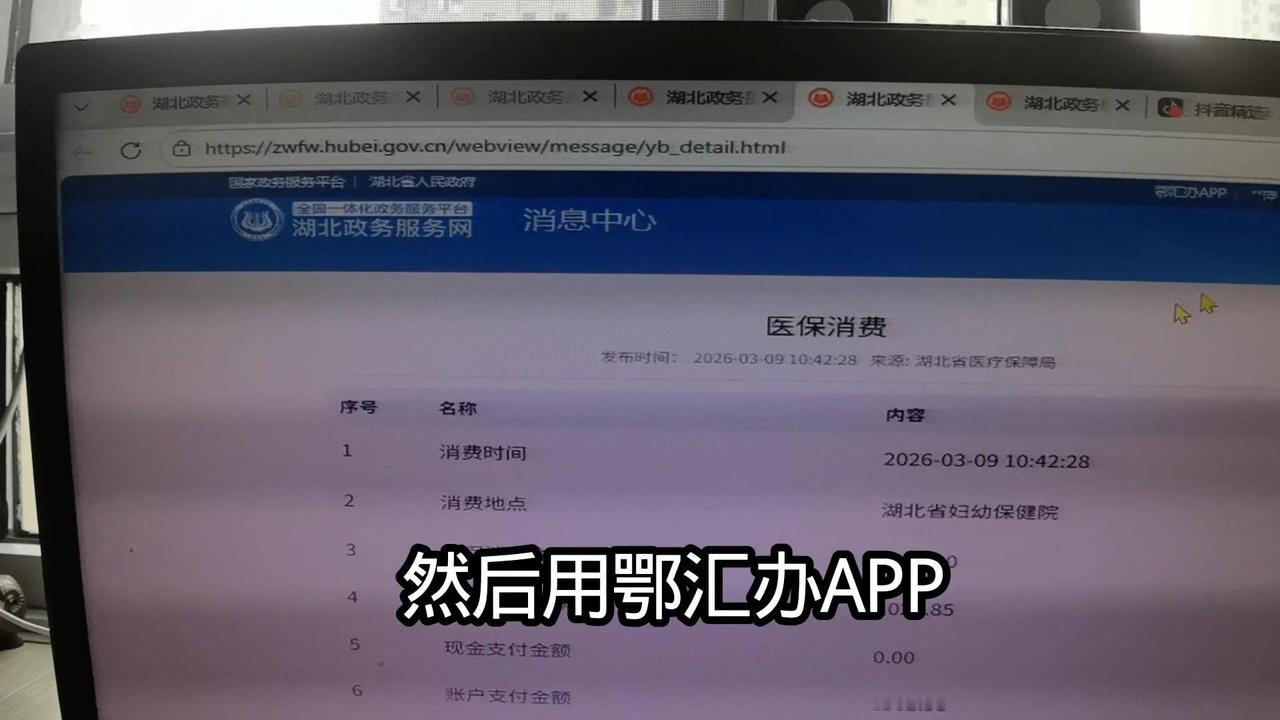Click the 抖音 tab favicon
This screenshot has width=1280, height=720.
click(x=1170, y=106)
